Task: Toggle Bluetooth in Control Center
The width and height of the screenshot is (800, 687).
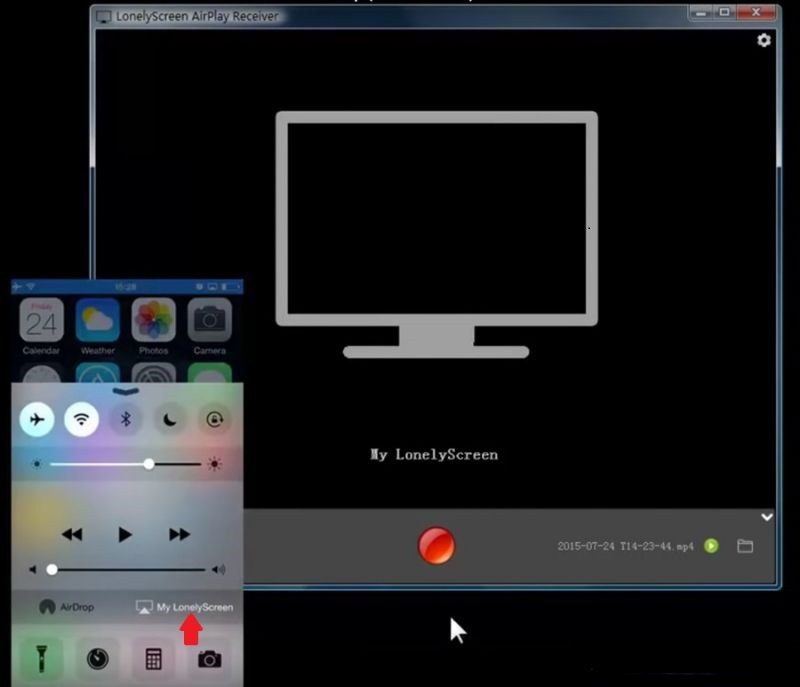Action: point(126,419)
